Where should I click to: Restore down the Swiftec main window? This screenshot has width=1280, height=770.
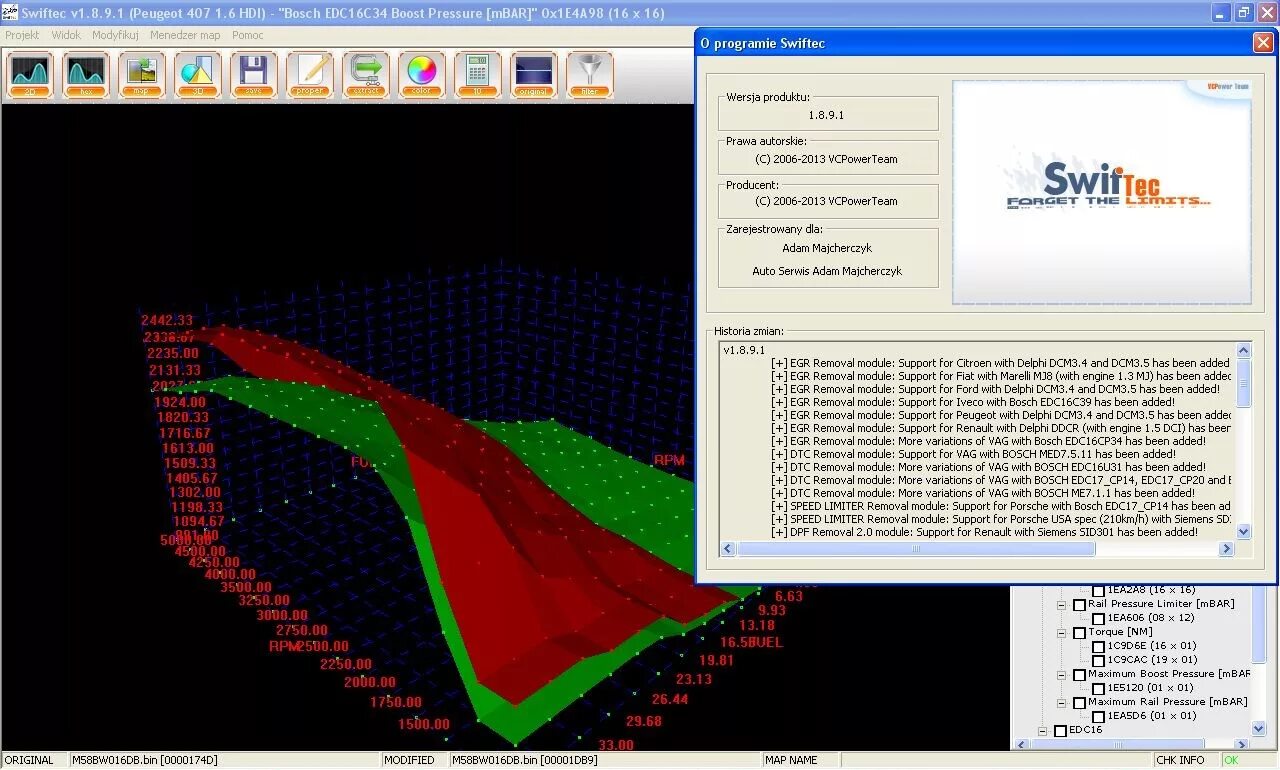[x=1243, y=13]
